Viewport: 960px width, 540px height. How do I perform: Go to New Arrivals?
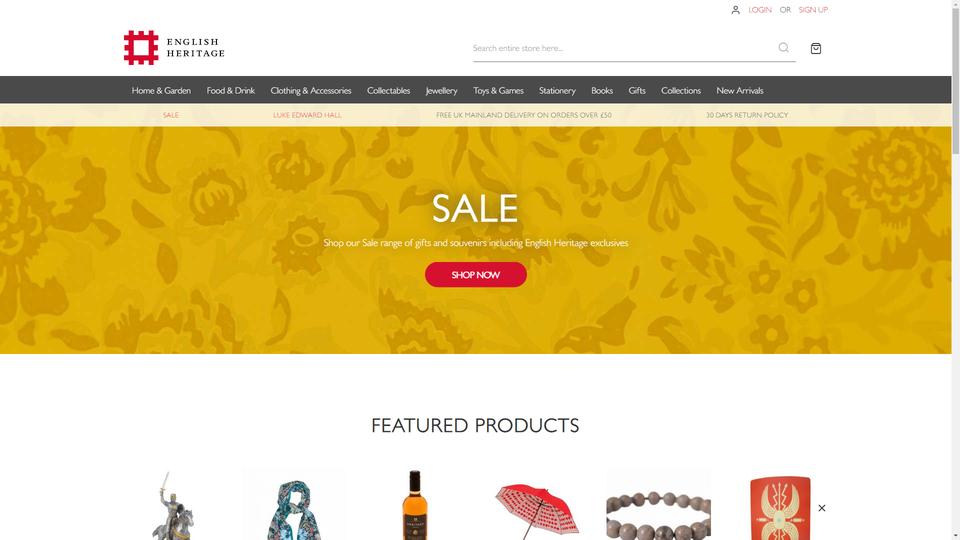click(740, 91)
